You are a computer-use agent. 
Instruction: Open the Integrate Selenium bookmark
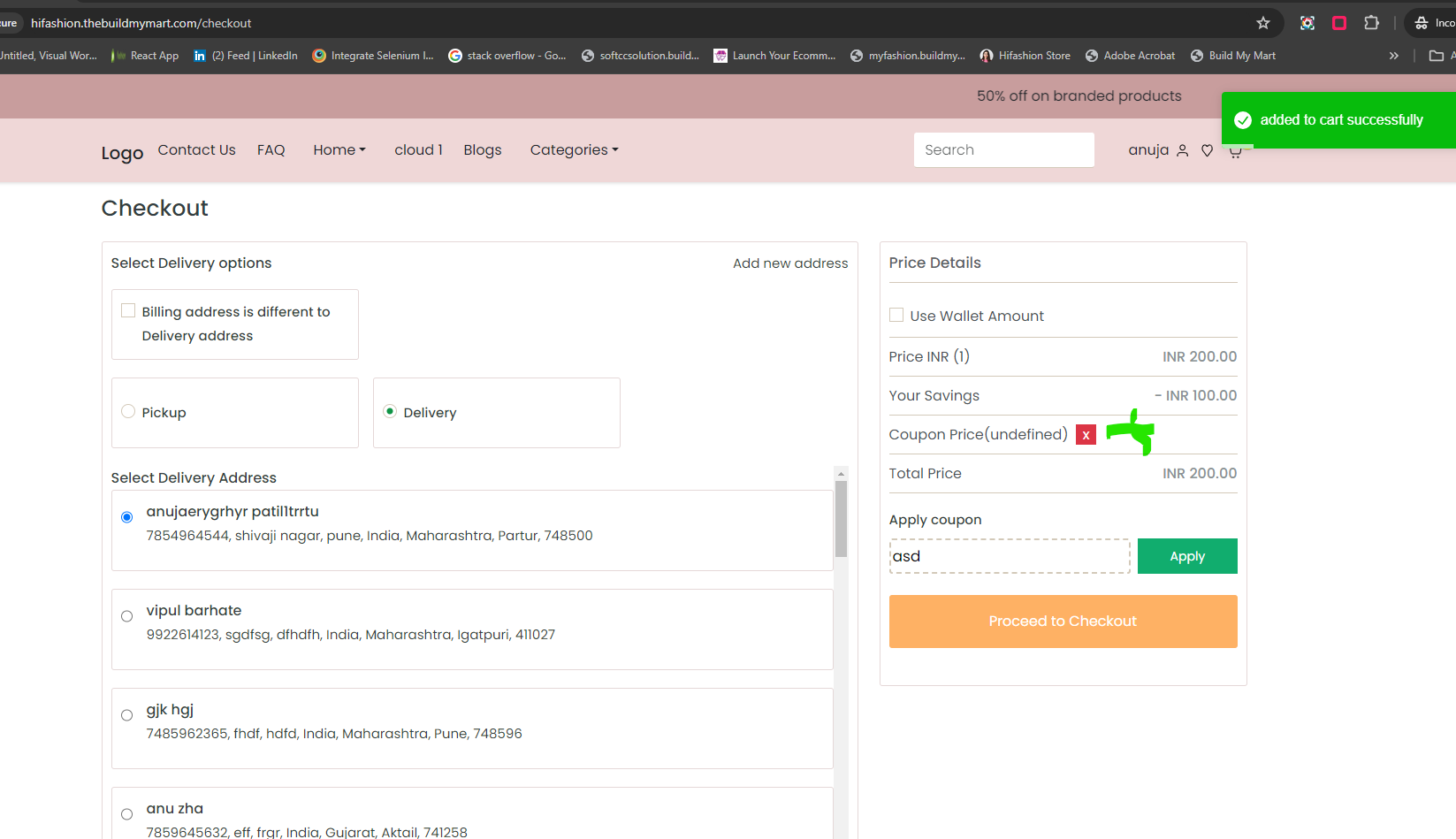pyautogui.click(x=373, y=56)
